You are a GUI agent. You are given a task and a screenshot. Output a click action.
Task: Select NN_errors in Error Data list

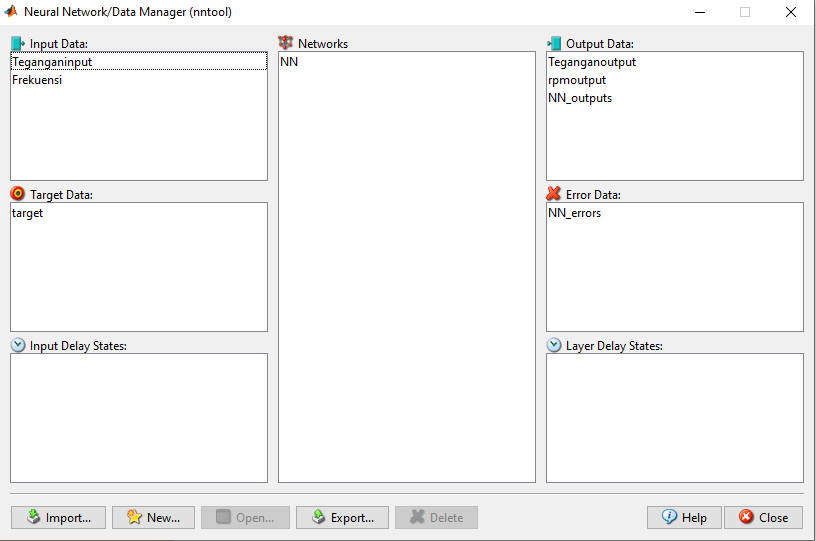point(675,213)
